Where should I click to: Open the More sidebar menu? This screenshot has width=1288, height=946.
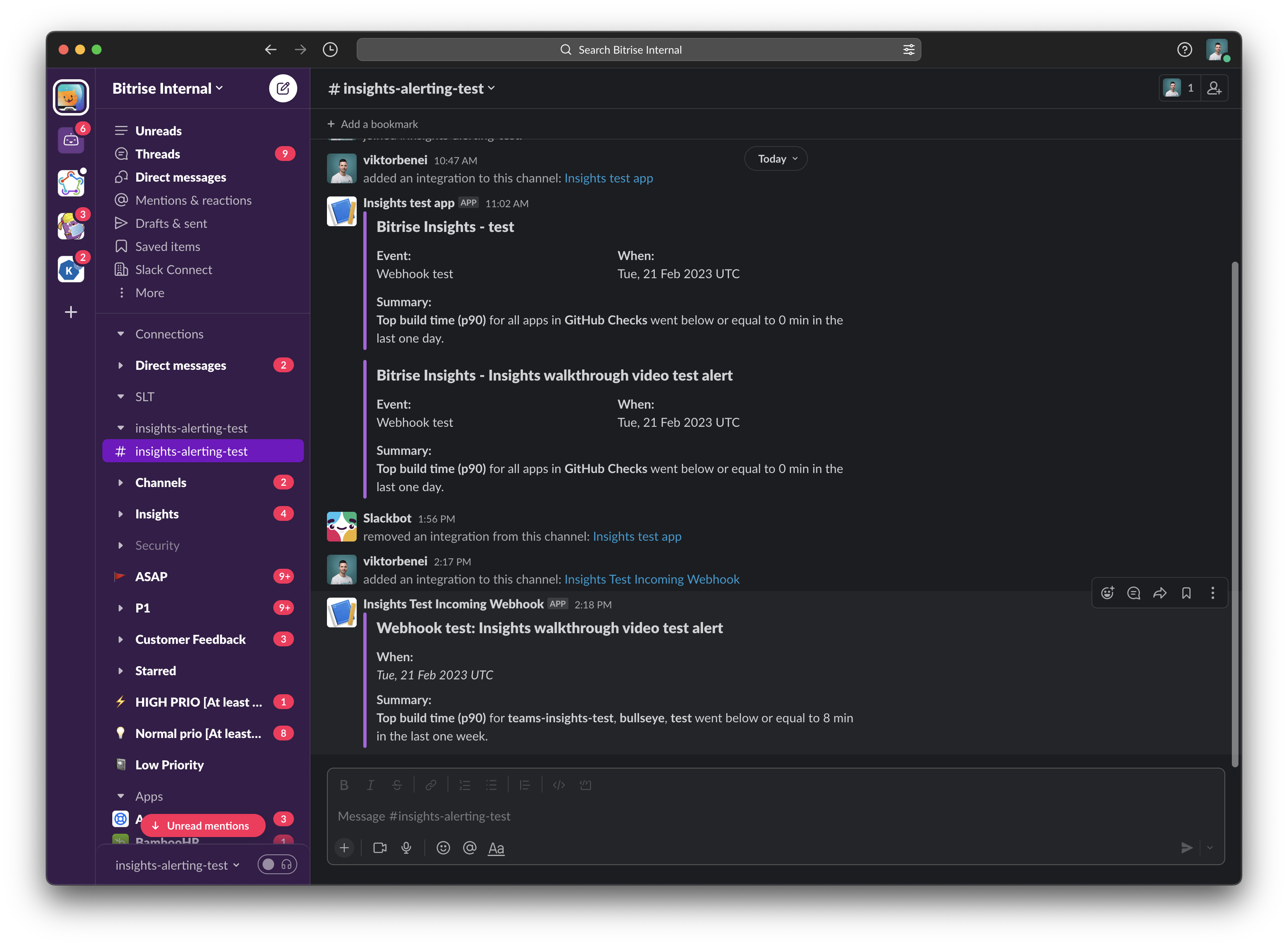[x=203, y=293]
